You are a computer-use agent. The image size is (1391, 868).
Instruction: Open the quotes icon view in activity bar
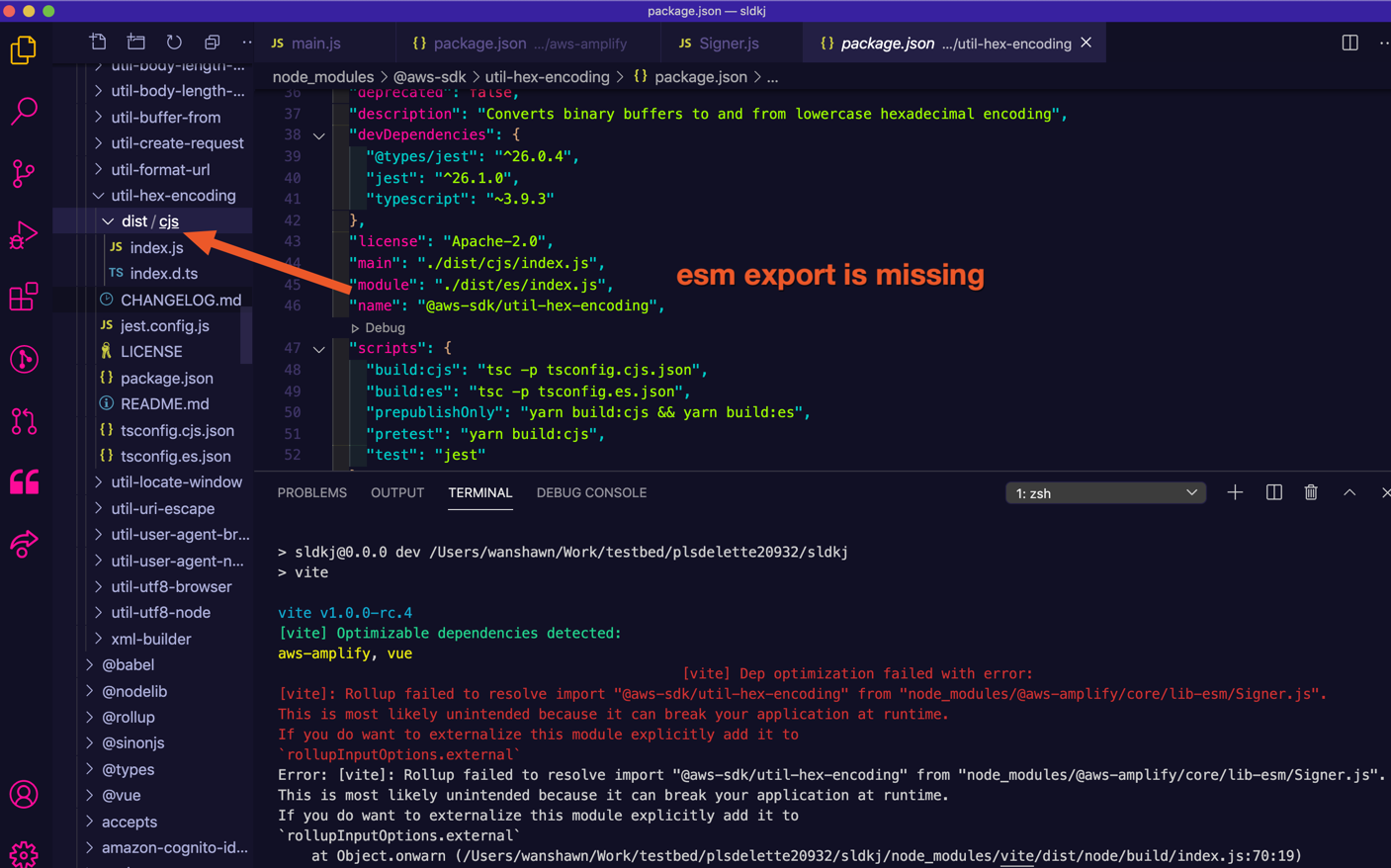[x=24, y=482]
